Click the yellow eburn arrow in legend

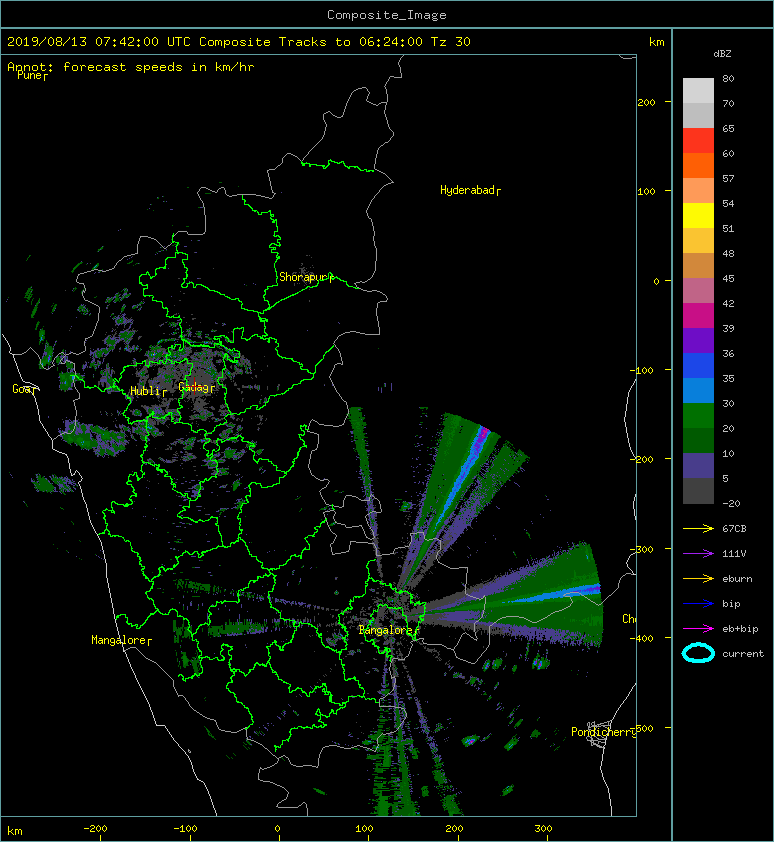698,579
